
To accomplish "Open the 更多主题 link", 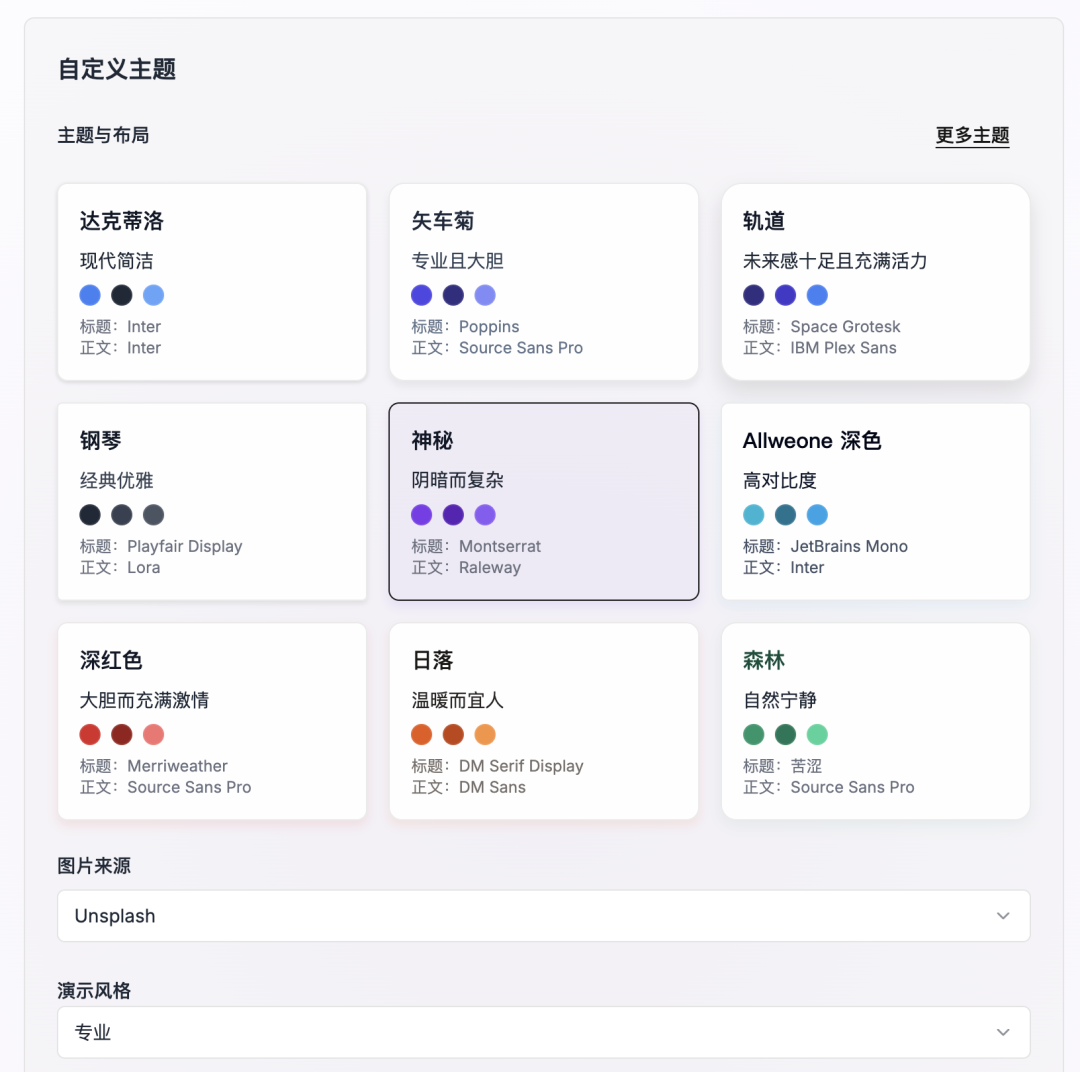I will tap(971, 135).
